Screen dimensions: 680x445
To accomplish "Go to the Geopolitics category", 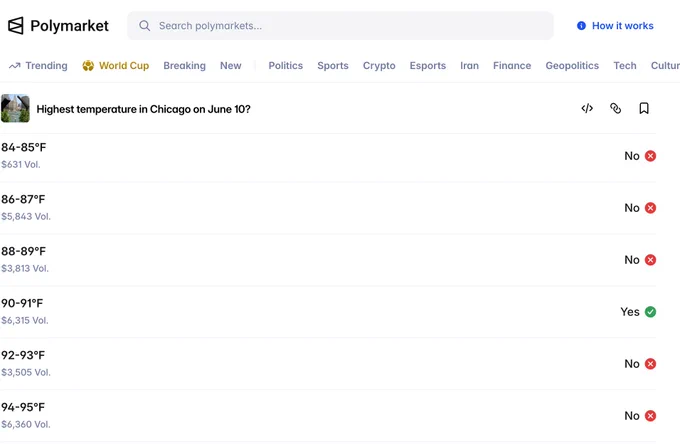I will (572, 65).
